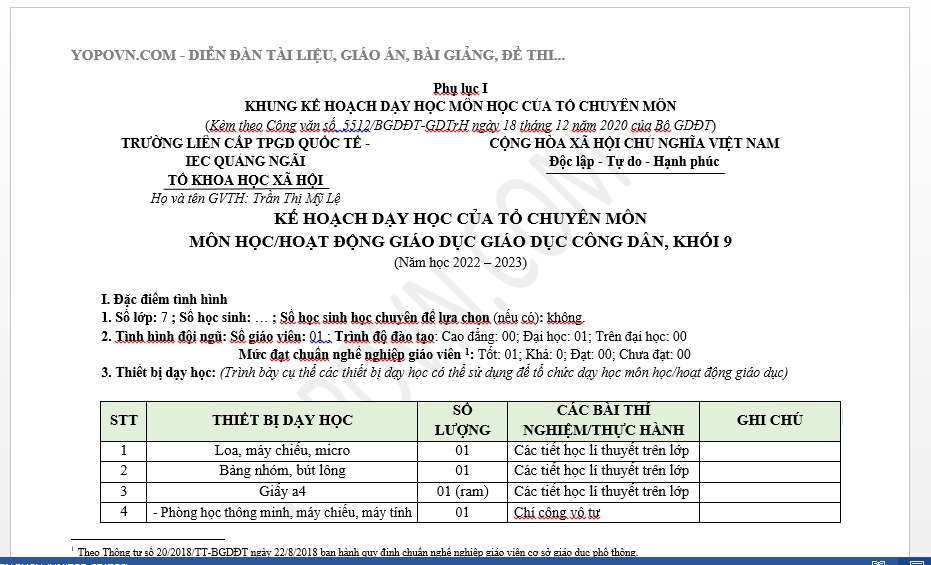
Task: Click the 'STT' table header cell
Action: pos(124,420)
